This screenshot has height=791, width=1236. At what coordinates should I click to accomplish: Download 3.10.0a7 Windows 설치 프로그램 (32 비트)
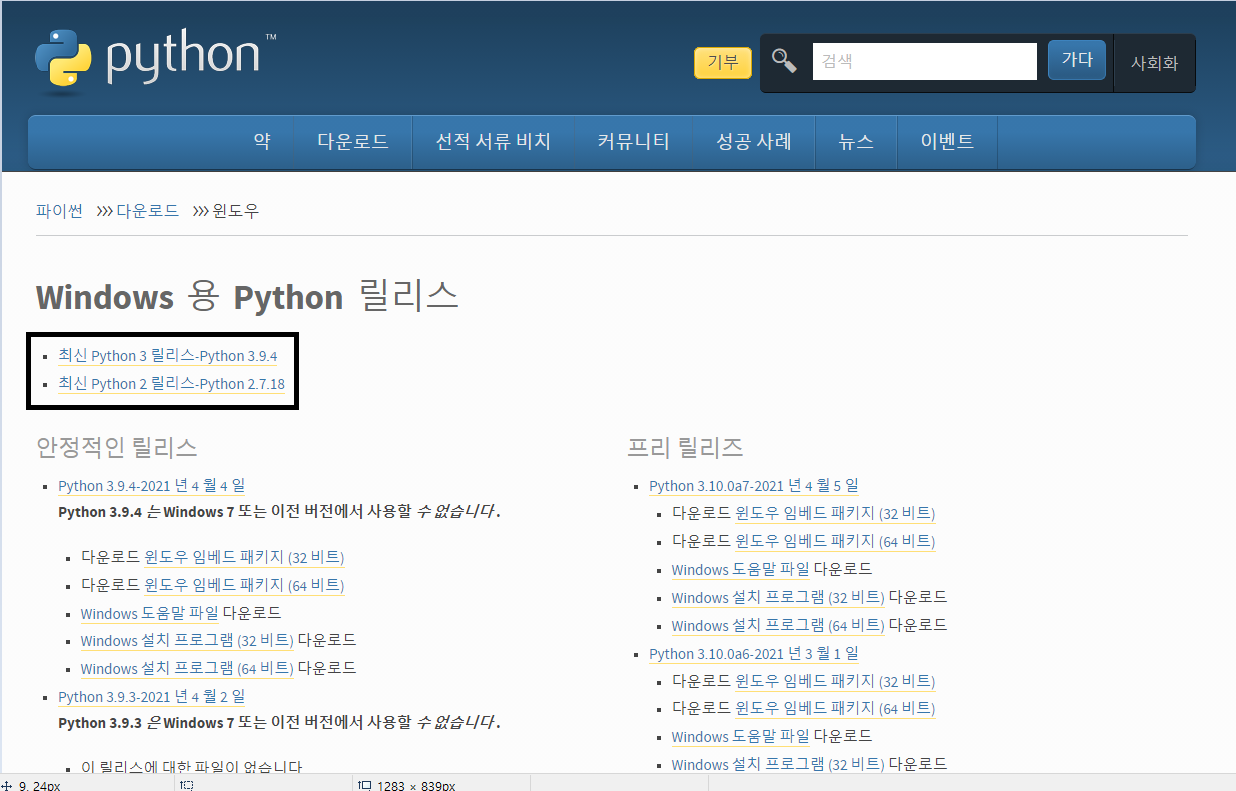point(778,597)
